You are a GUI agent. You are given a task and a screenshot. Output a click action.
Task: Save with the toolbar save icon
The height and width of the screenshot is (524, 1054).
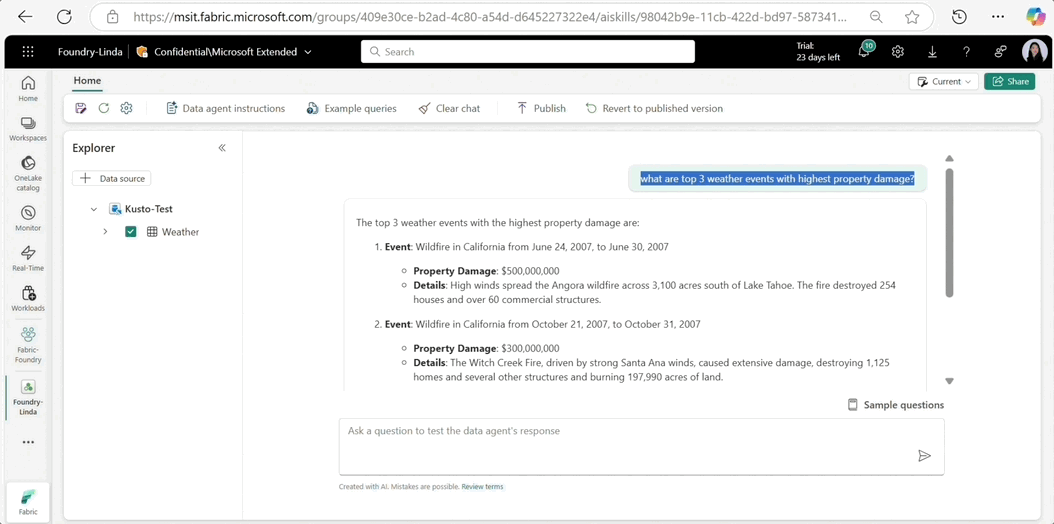coord(81,108)
